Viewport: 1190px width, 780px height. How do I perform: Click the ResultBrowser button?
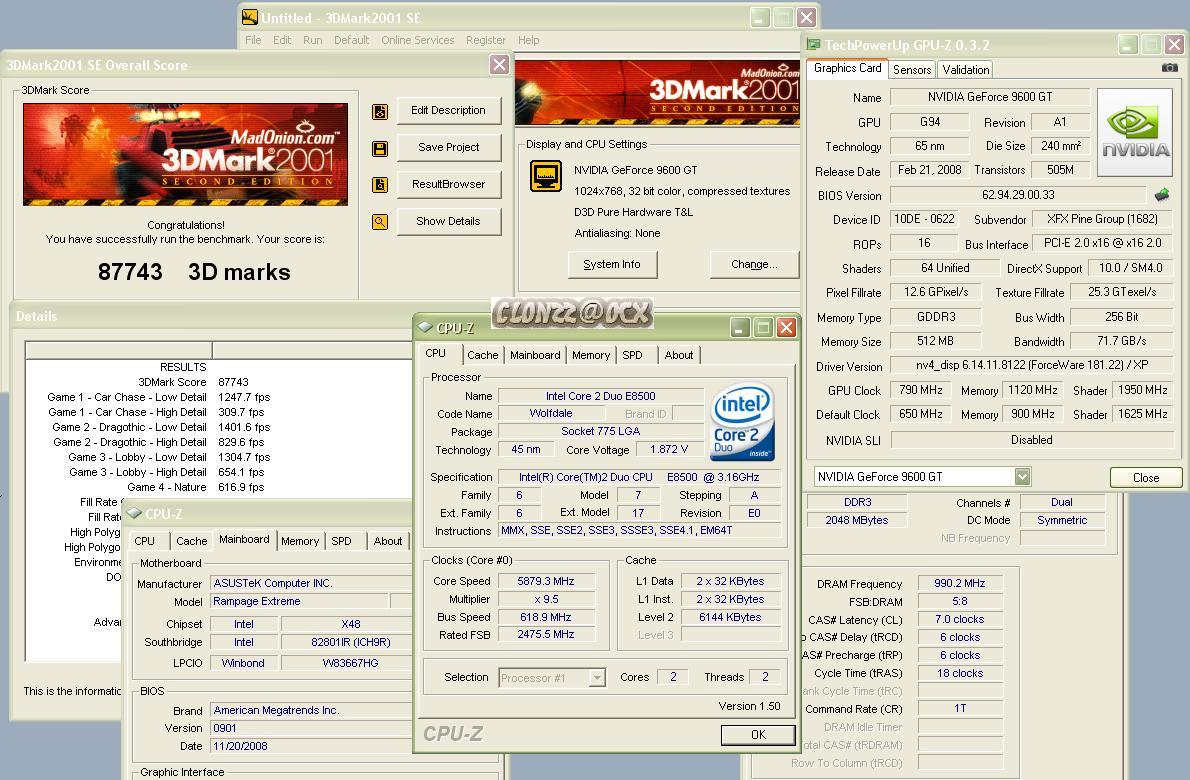pyautogui.click(x=449, y=184)
